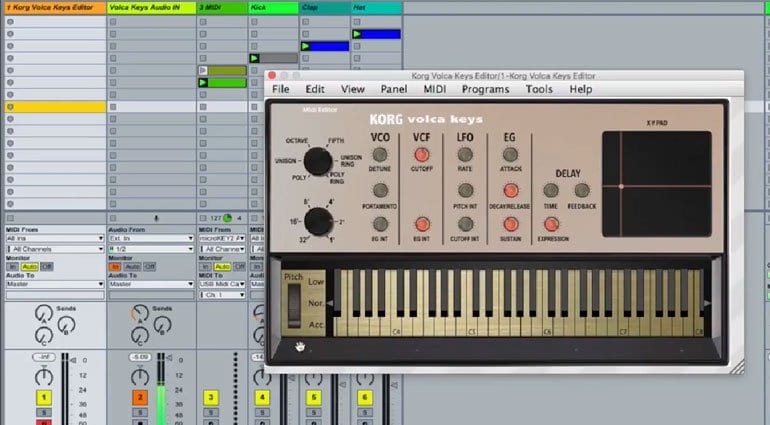Launch the olive clip in 3 MIDI track
Screen dimensions: 770x425
tap(203, 70)
